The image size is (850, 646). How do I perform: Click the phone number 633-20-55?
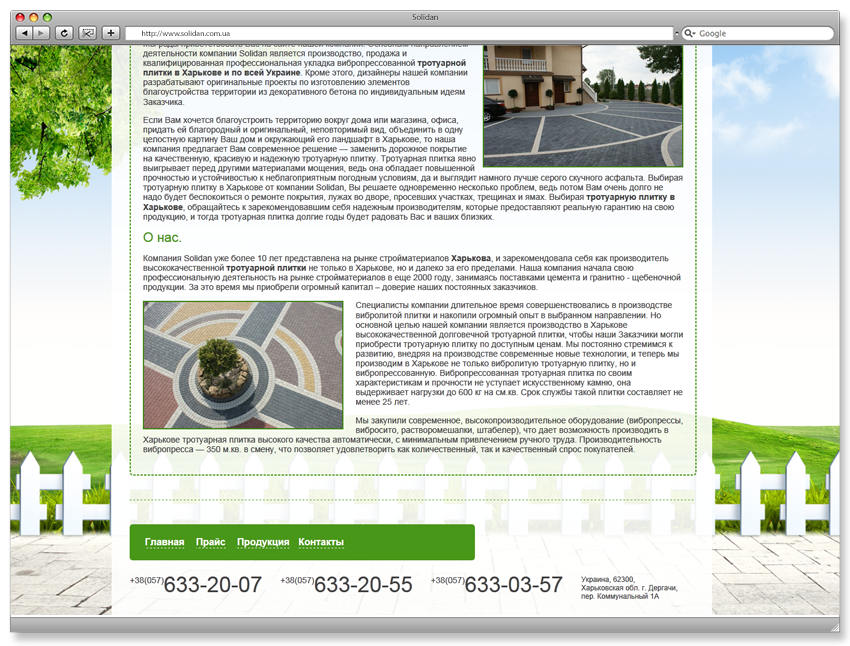[363, 585]
